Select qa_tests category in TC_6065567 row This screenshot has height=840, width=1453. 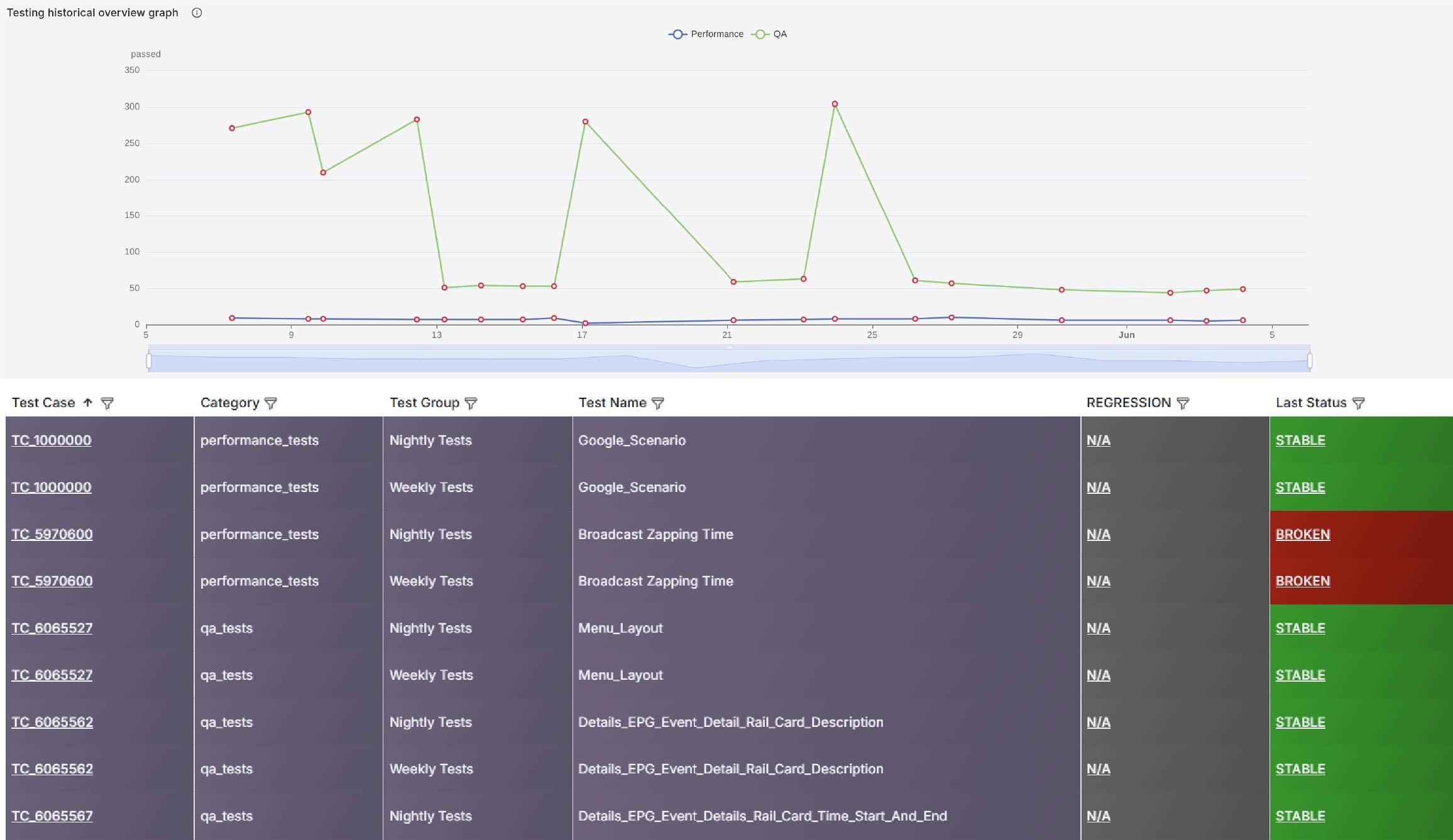[226, 816]
